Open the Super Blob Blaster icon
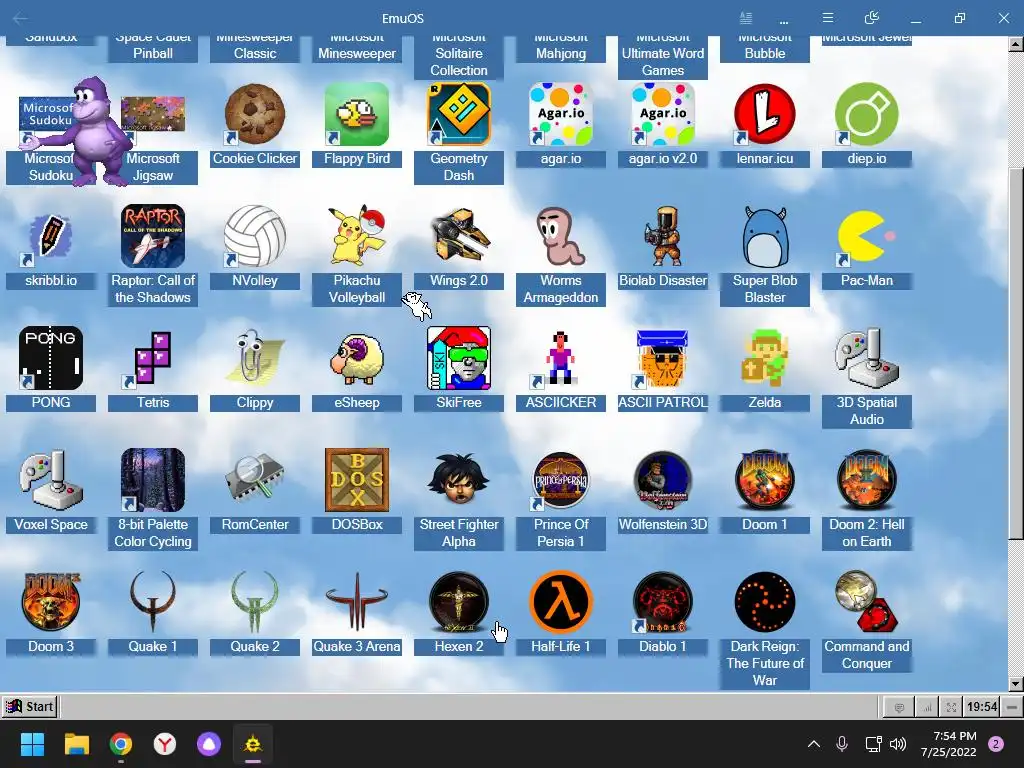1024x768 pixels. pos(764,236)
